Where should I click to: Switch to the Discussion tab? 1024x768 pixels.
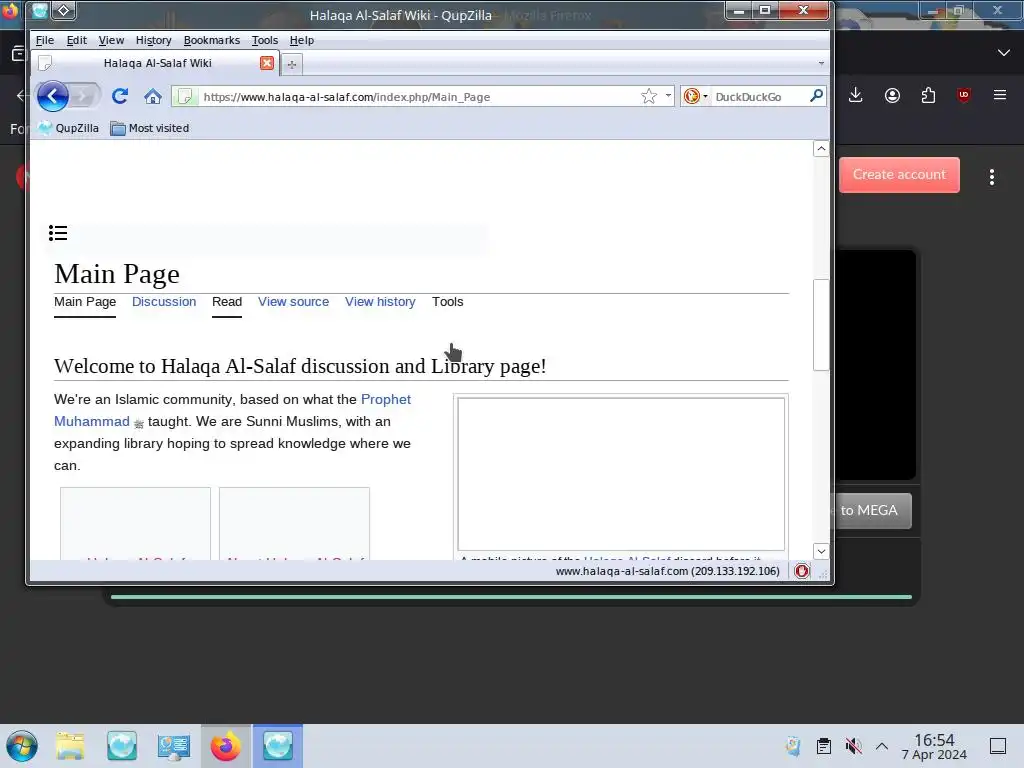click(x=164, y=302)
